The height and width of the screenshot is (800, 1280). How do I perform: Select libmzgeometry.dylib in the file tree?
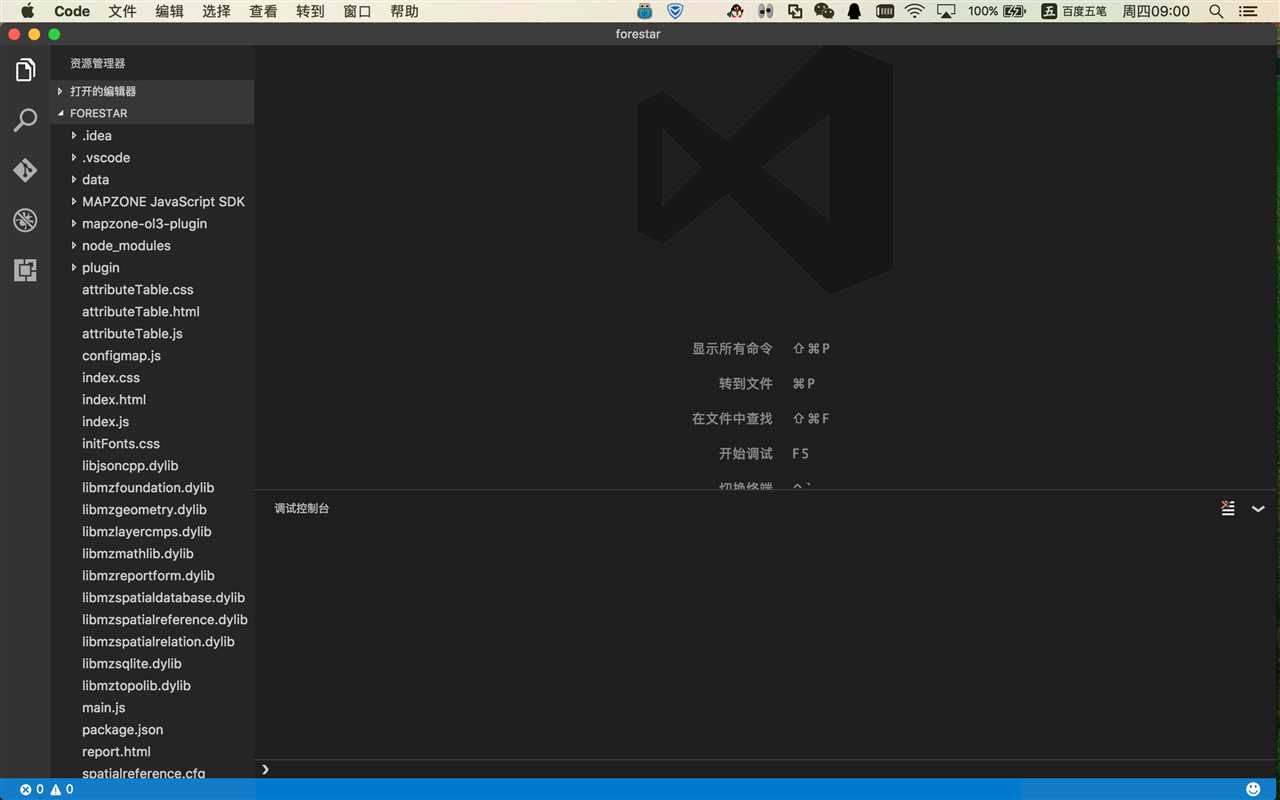click(x=153, y=509)
